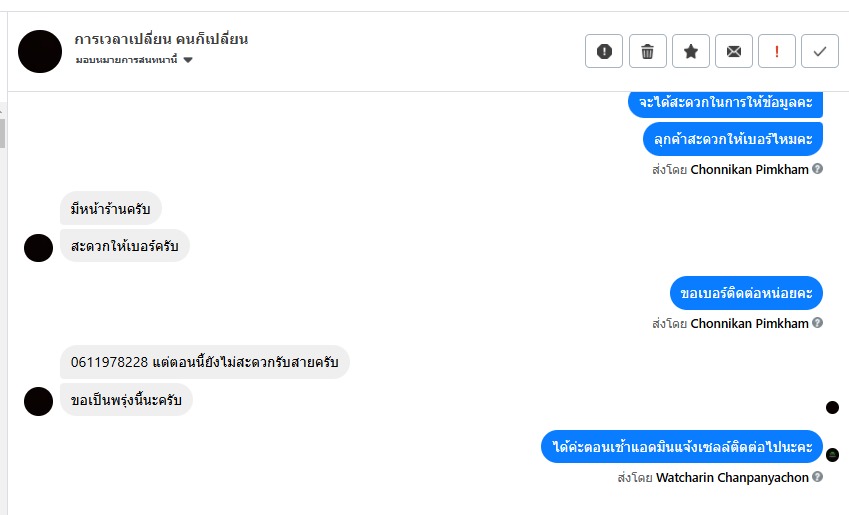Click the scrollbar on the left edge
This screenshot has width=849, height=515.
coord(2,130)
